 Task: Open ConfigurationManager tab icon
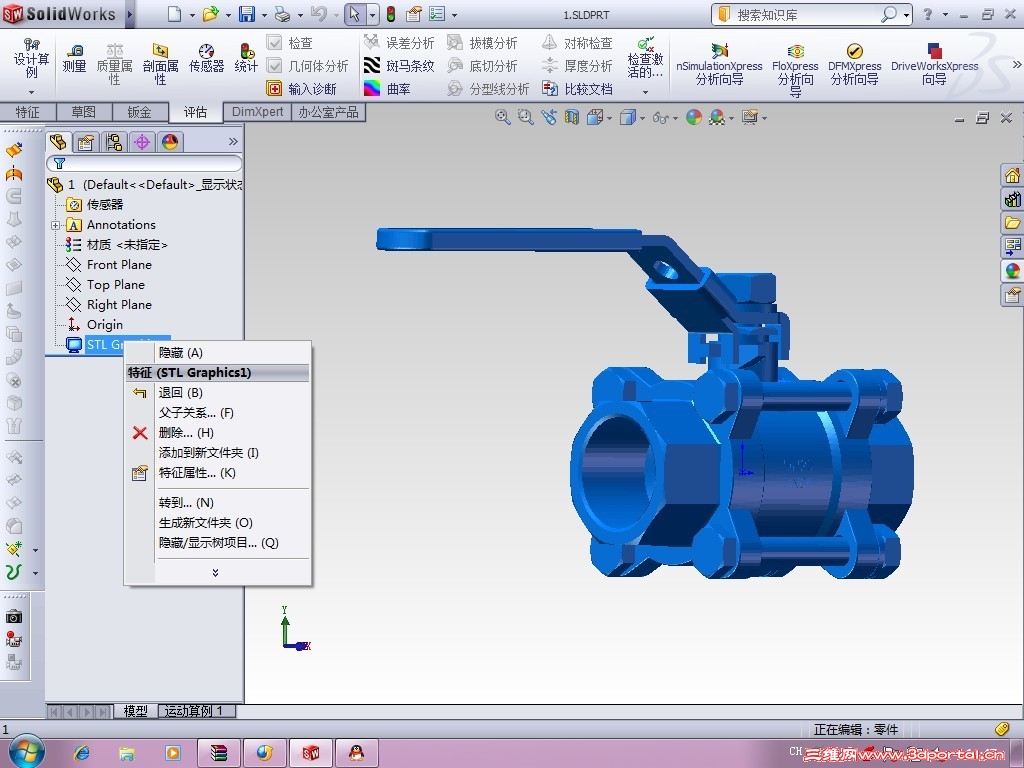(x=114, y=142)
